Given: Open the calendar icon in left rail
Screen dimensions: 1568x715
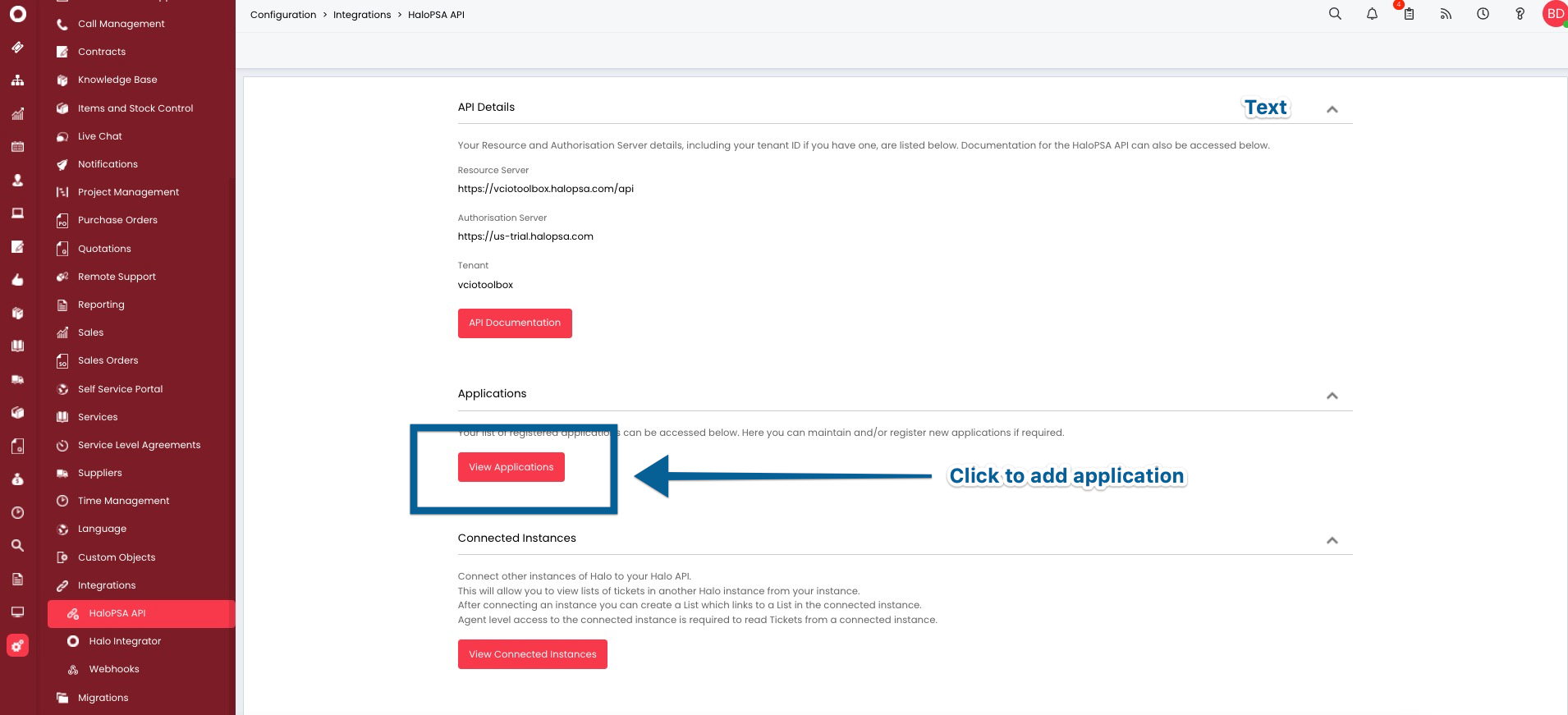Looking at the screenshot, I should pyautogui.click(x=17, y=147).
